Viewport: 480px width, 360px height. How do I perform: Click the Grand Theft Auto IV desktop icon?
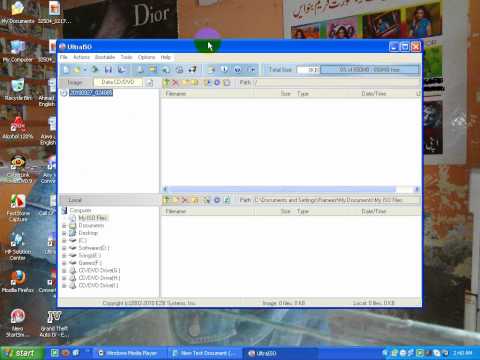tap(54, 323)
